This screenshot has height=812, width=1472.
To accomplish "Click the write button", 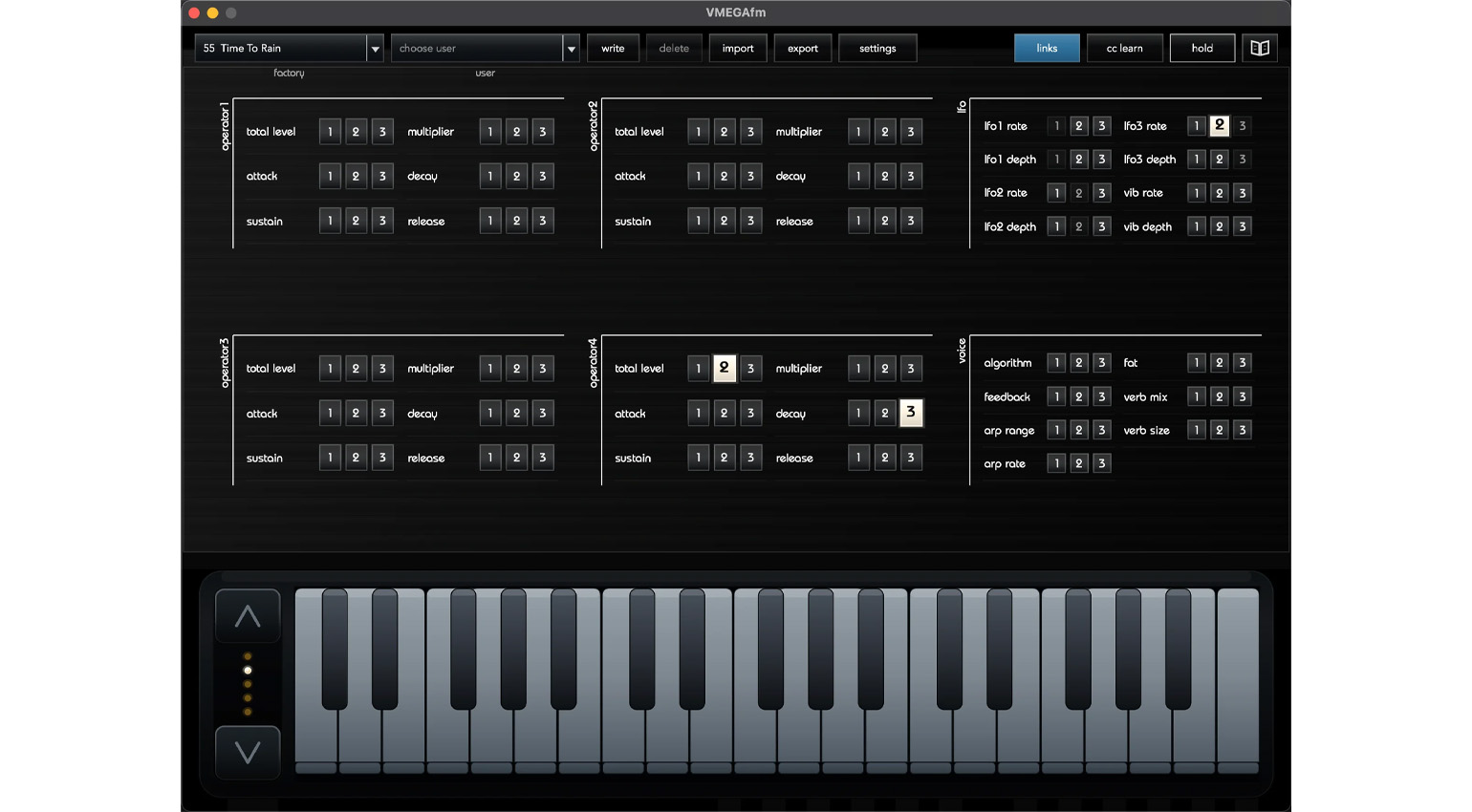I will click(613, 49).
